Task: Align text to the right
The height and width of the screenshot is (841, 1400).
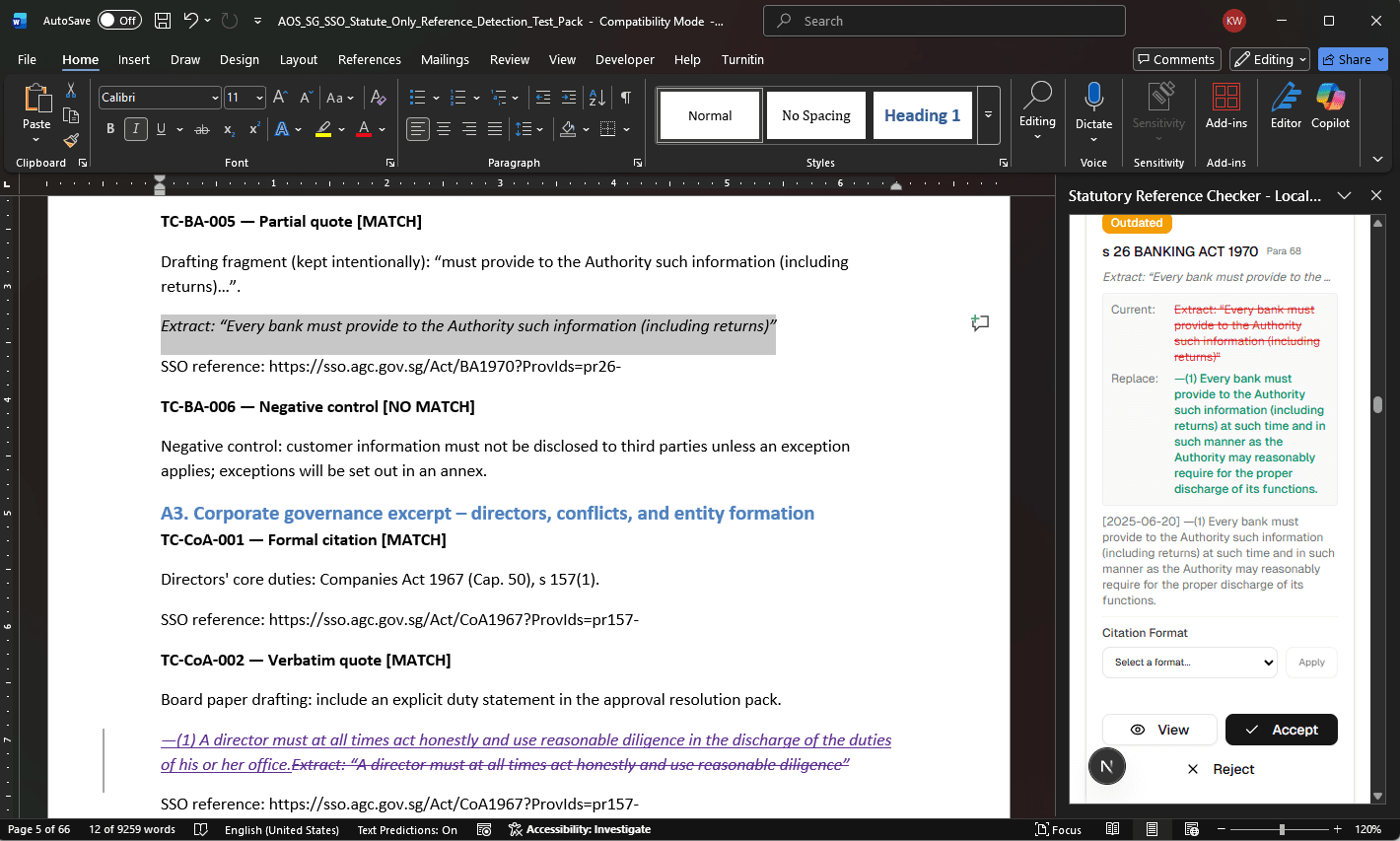Action: (469, 129)
